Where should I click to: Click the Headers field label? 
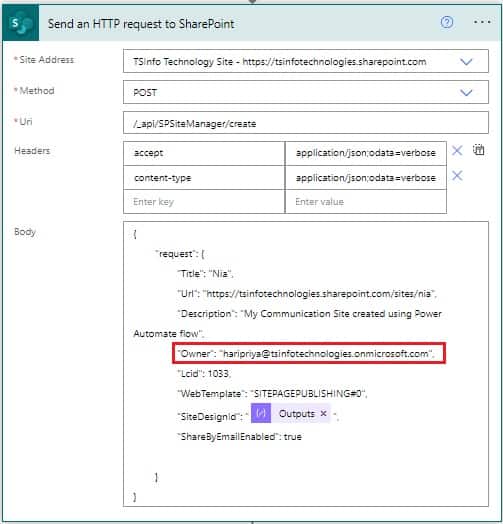coord(32,150)
